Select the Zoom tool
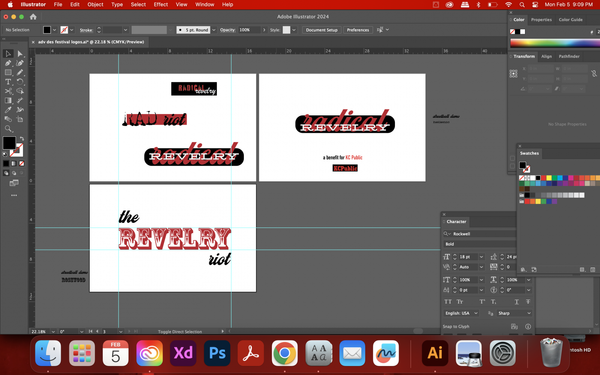This screenshot has width=600, height=375. click(8, 129)
